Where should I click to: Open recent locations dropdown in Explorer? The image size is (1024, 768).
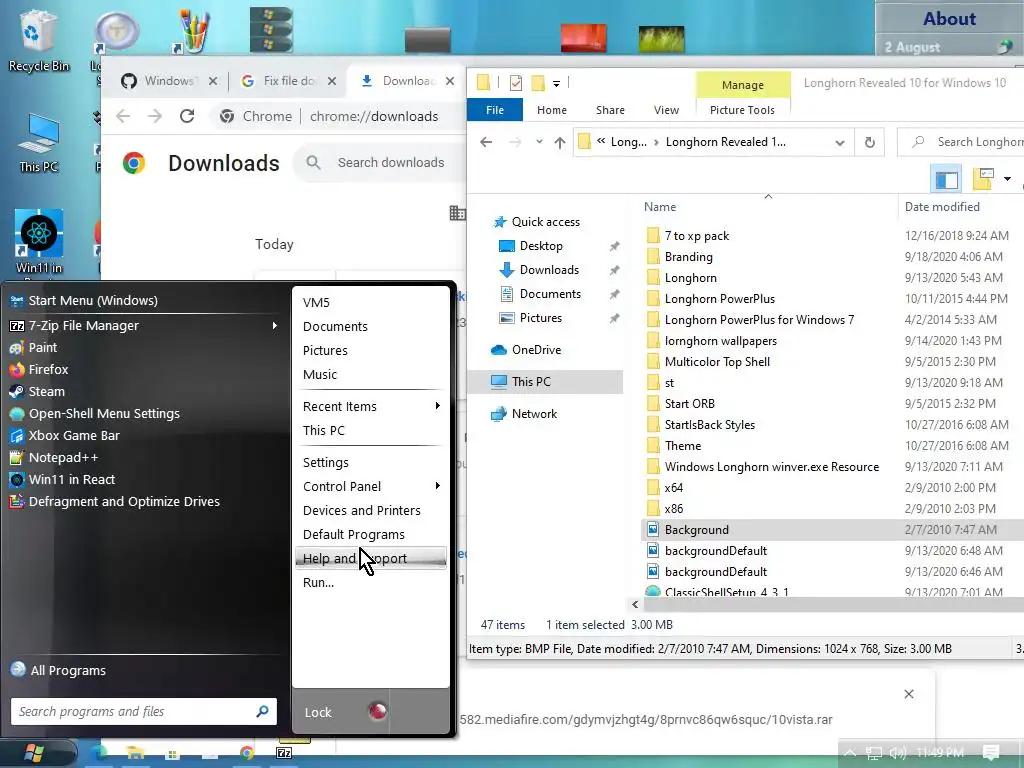click(539, 142)
